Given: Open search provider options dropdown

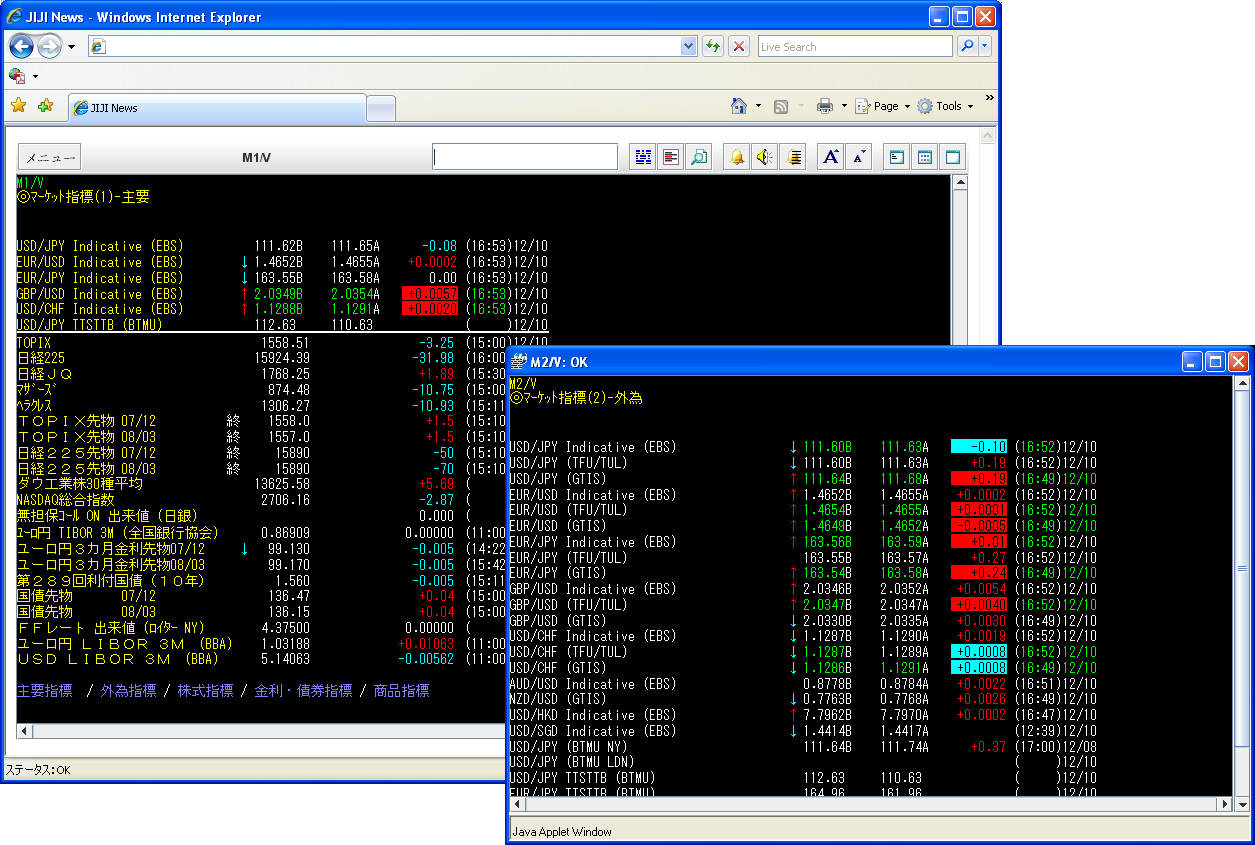Looking at the screenshot, I should (984, 46).
